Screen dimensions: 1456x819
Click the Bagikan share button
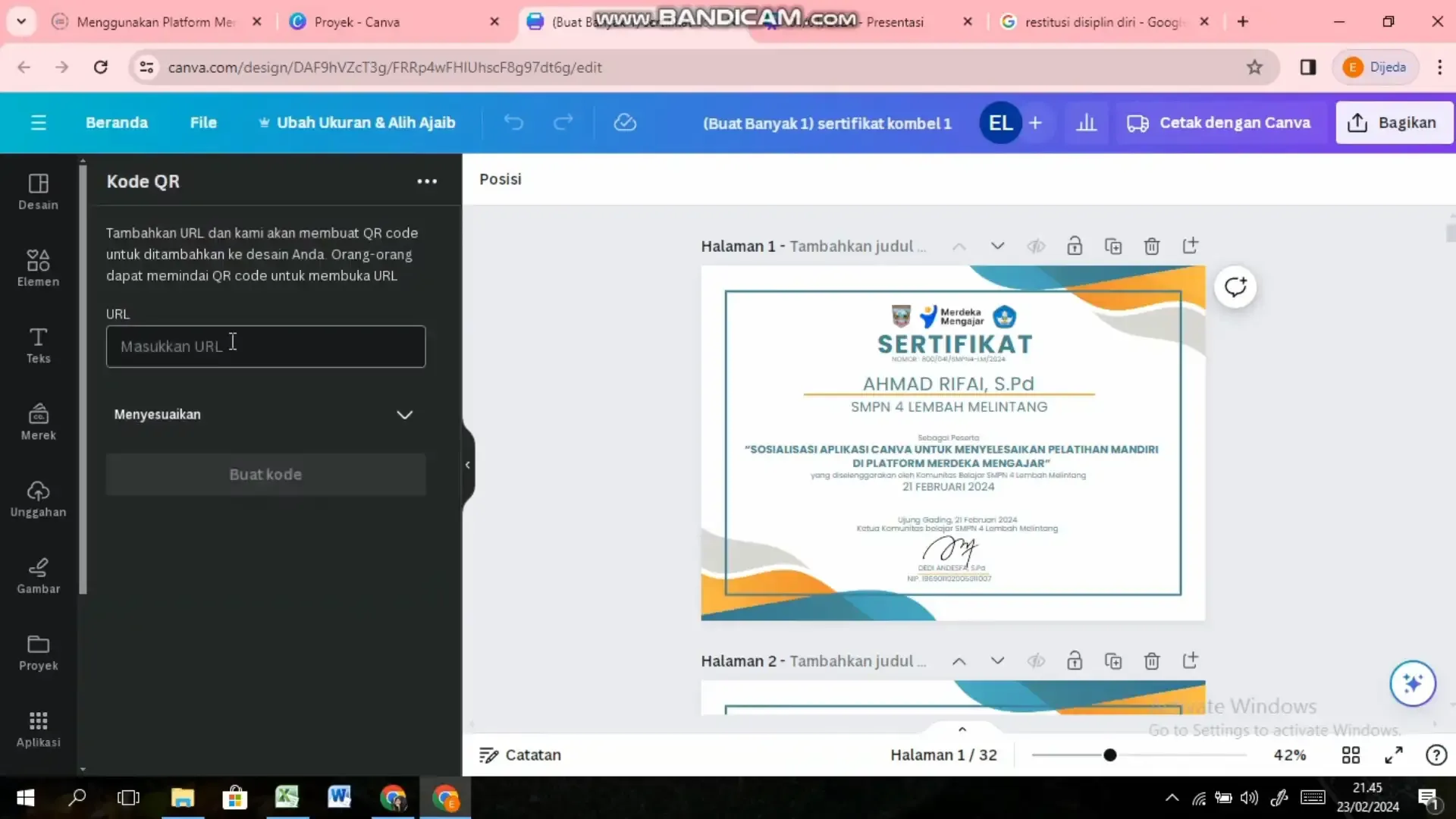point(1394,123)
